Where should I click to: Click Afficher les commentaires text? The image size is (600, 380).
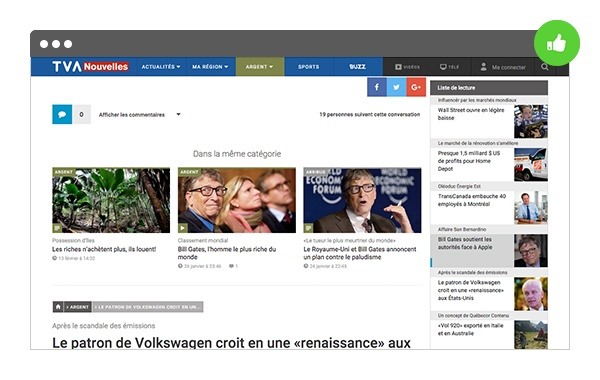click(x=132, y=114)
